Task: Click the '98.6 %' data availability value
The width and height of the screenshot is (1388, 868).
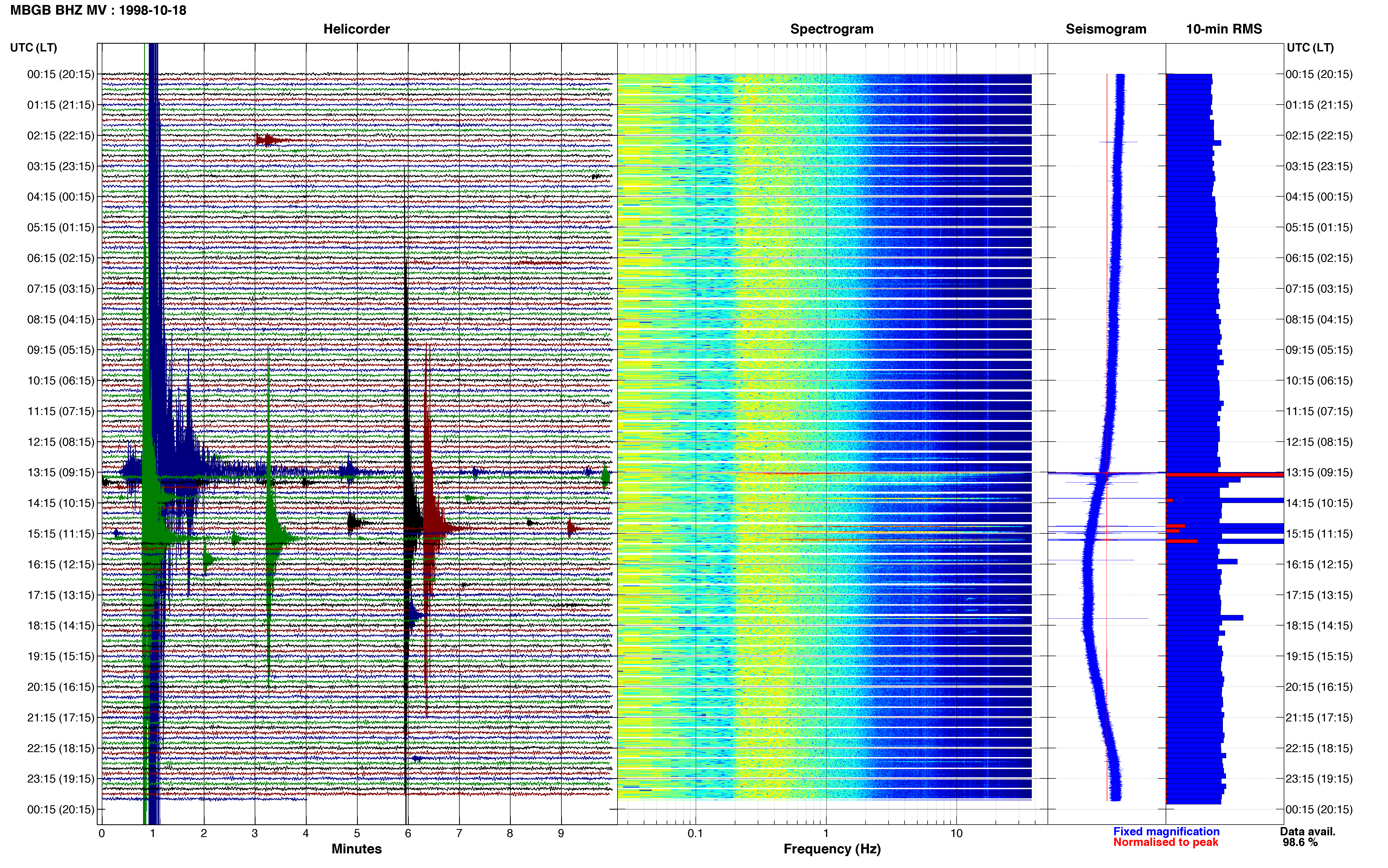Action: tap(1300, 843)
